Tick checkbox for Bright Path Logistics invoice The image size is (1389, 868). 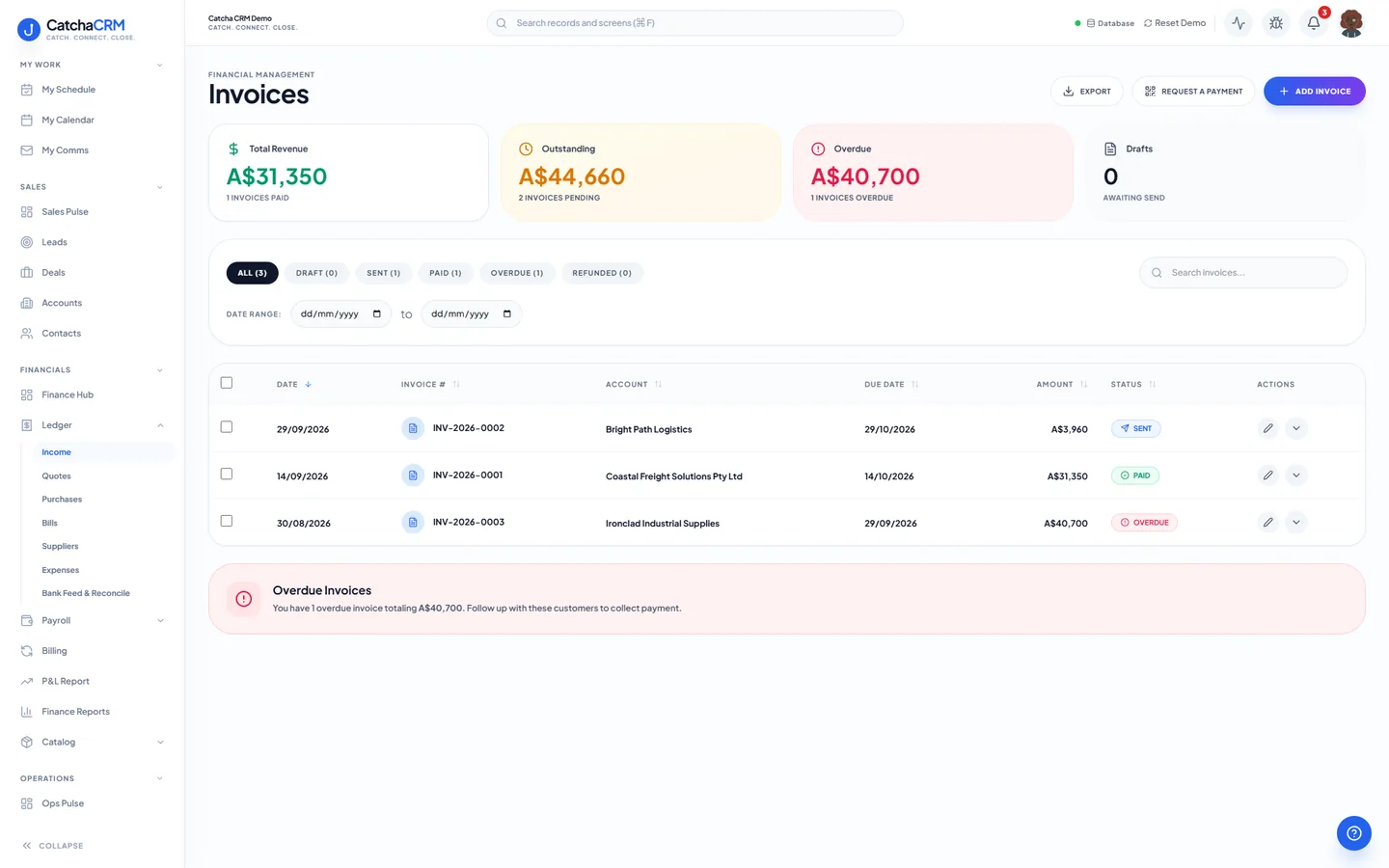pos(227,427)
